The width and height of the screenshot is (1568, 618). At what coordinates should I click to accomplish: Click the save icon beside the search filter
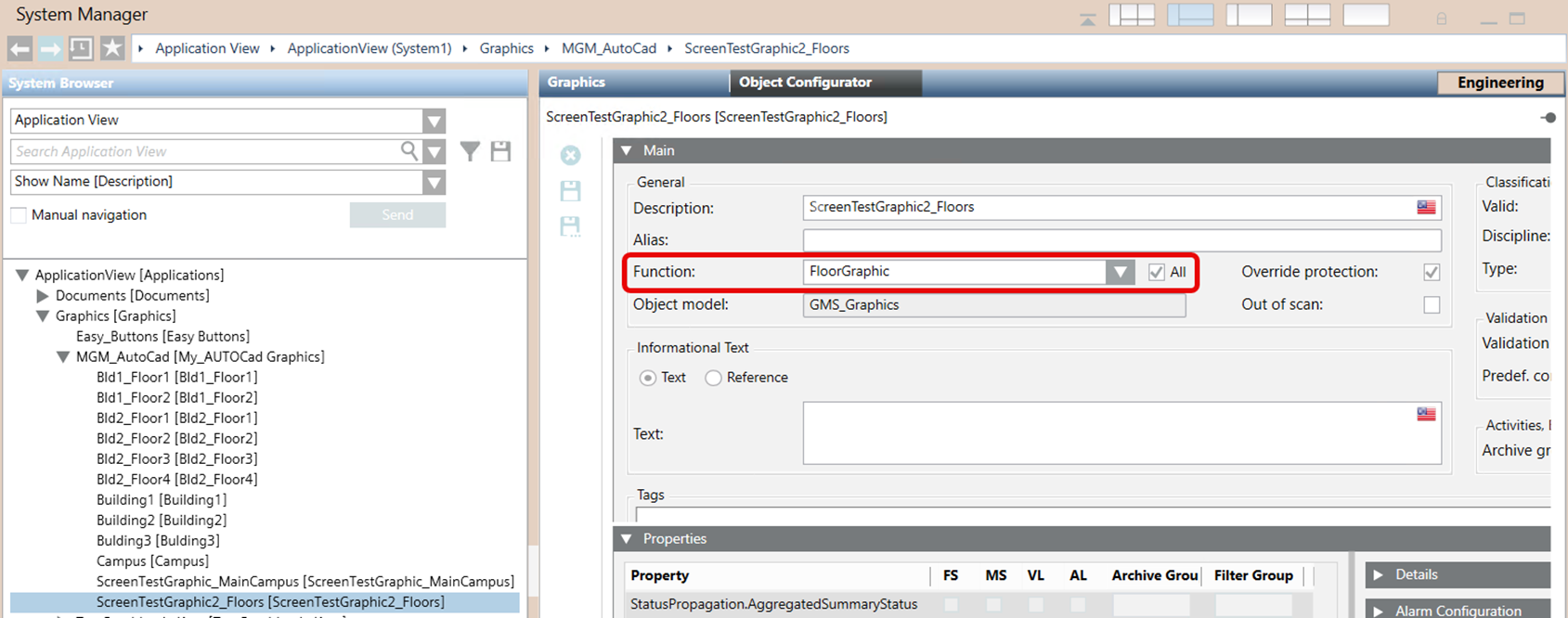click(500, 151)
